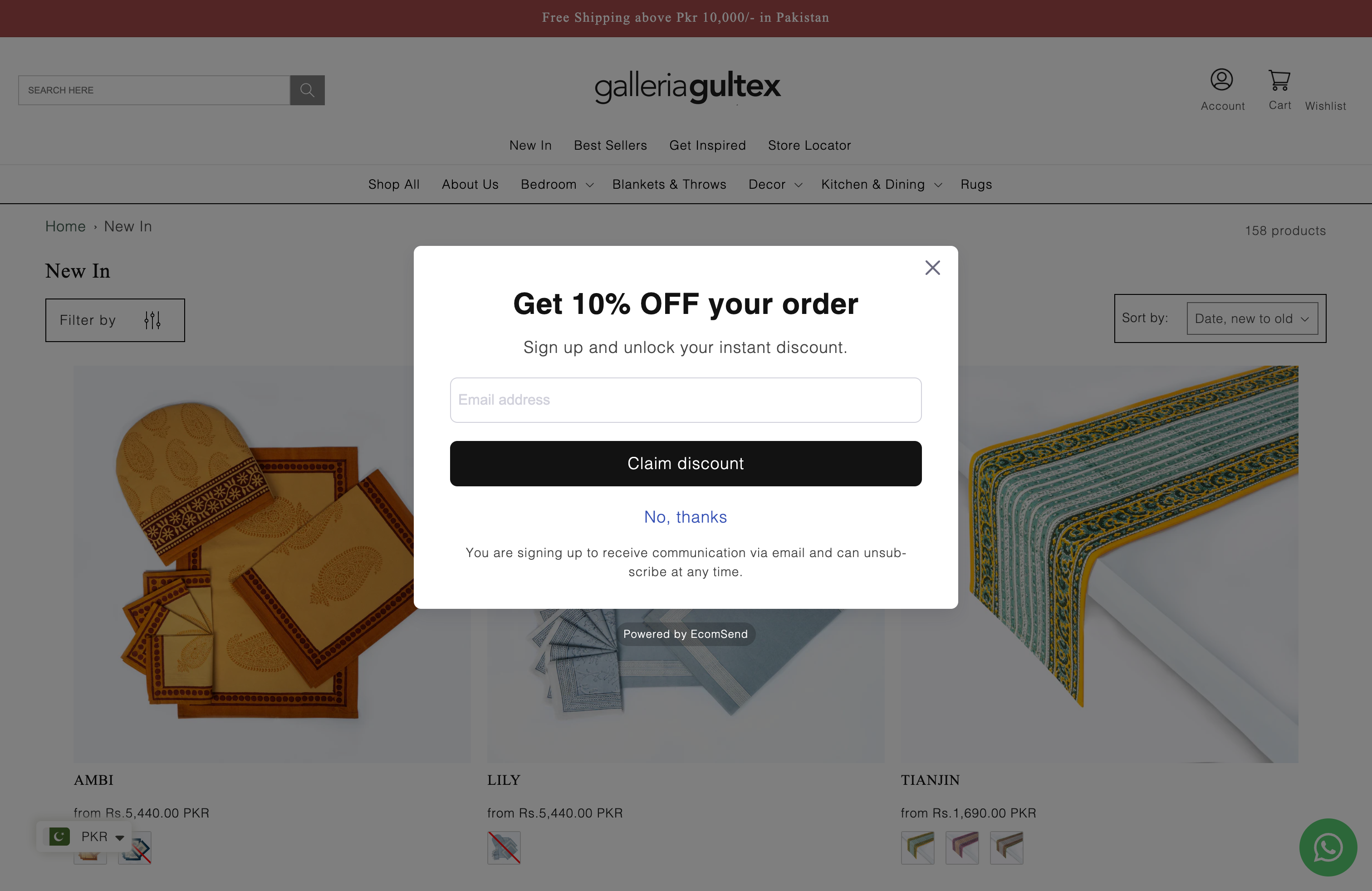The image size is (1372, 891).
Task: Select AMBI product color swatch
Action: tap(91, 847)
